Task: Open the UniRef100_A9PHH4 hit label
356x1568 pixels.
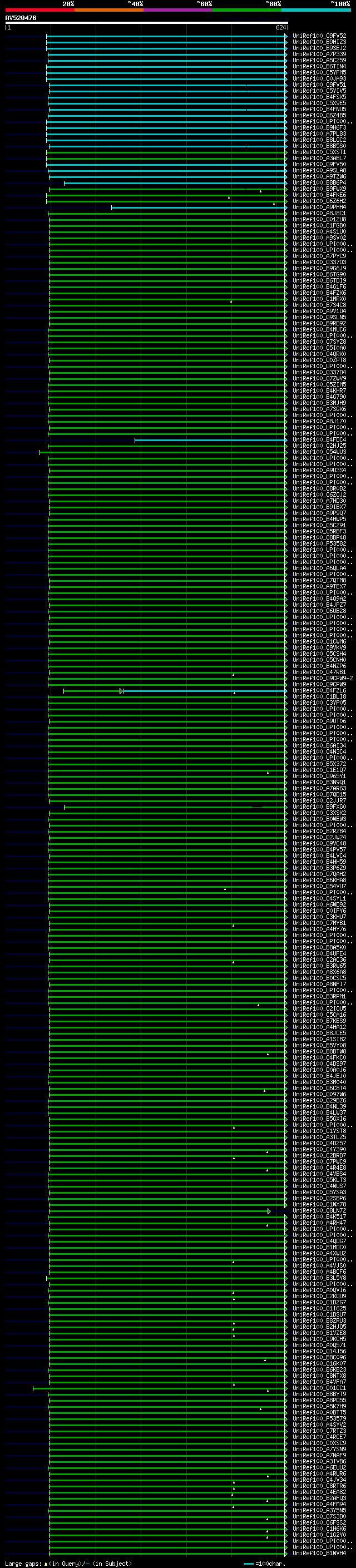Action: 319,207
